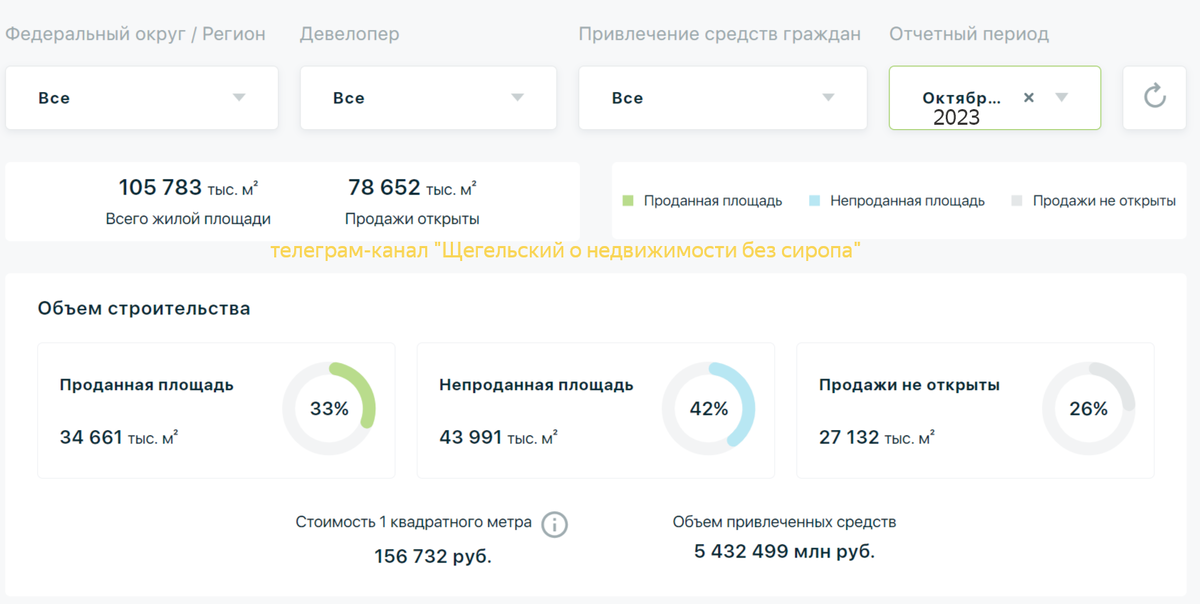This screenshot has width=1200, height=604.
Task: Click the Стоимость 1 квадратного метра label
Action: tap(415, 522)
